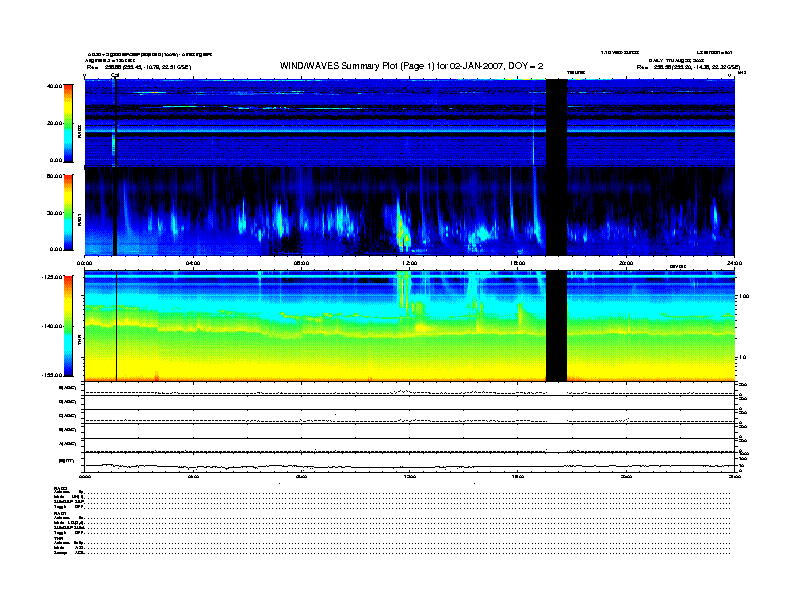
Task: Click the 16:00 label under the RAD1 spectrogram
Action: [x=518, y=263]
